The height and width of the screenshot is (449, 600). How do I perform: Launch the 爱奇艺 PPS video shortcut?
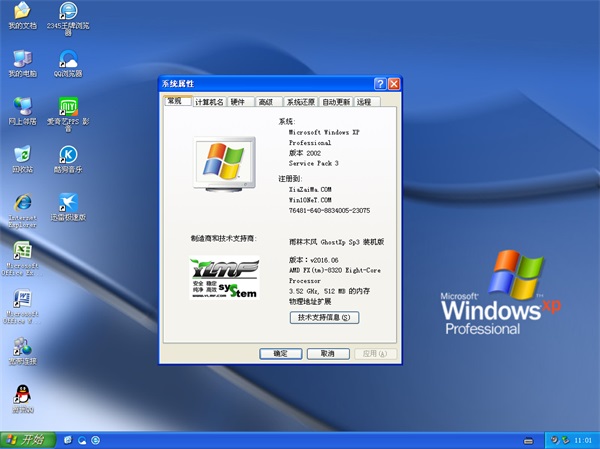point(68,106)
